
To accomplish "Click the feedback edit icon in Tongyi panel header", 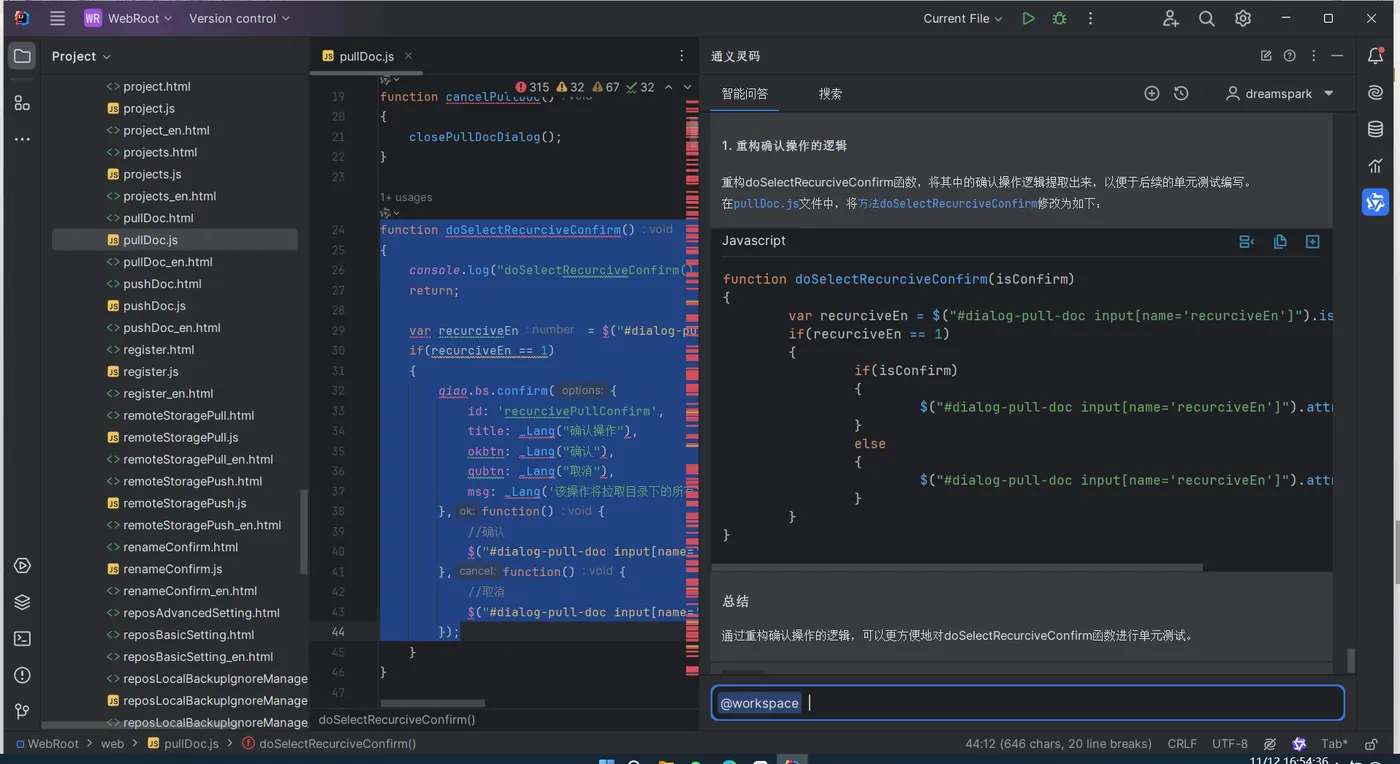I will click(1266, 56).
